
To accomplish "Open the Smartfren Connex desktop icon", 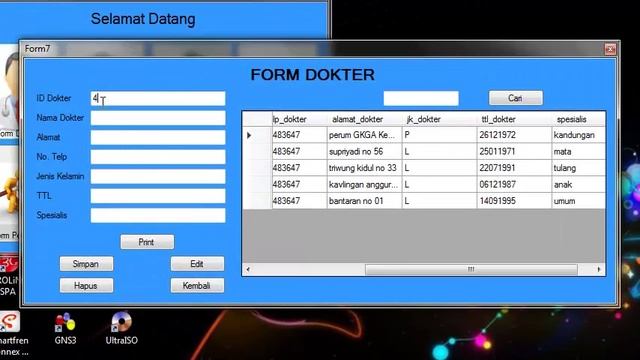I will [x=11, y=333].
